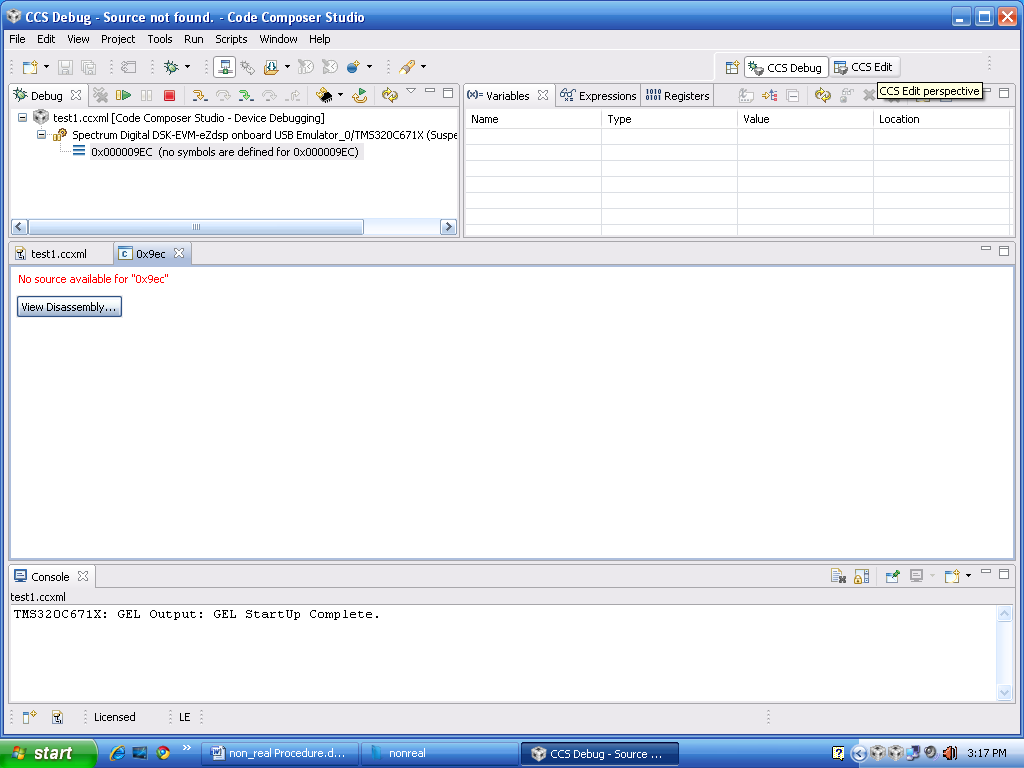
Task: Open the File menu
Action: pyautogui.click(x=17, y=39)
